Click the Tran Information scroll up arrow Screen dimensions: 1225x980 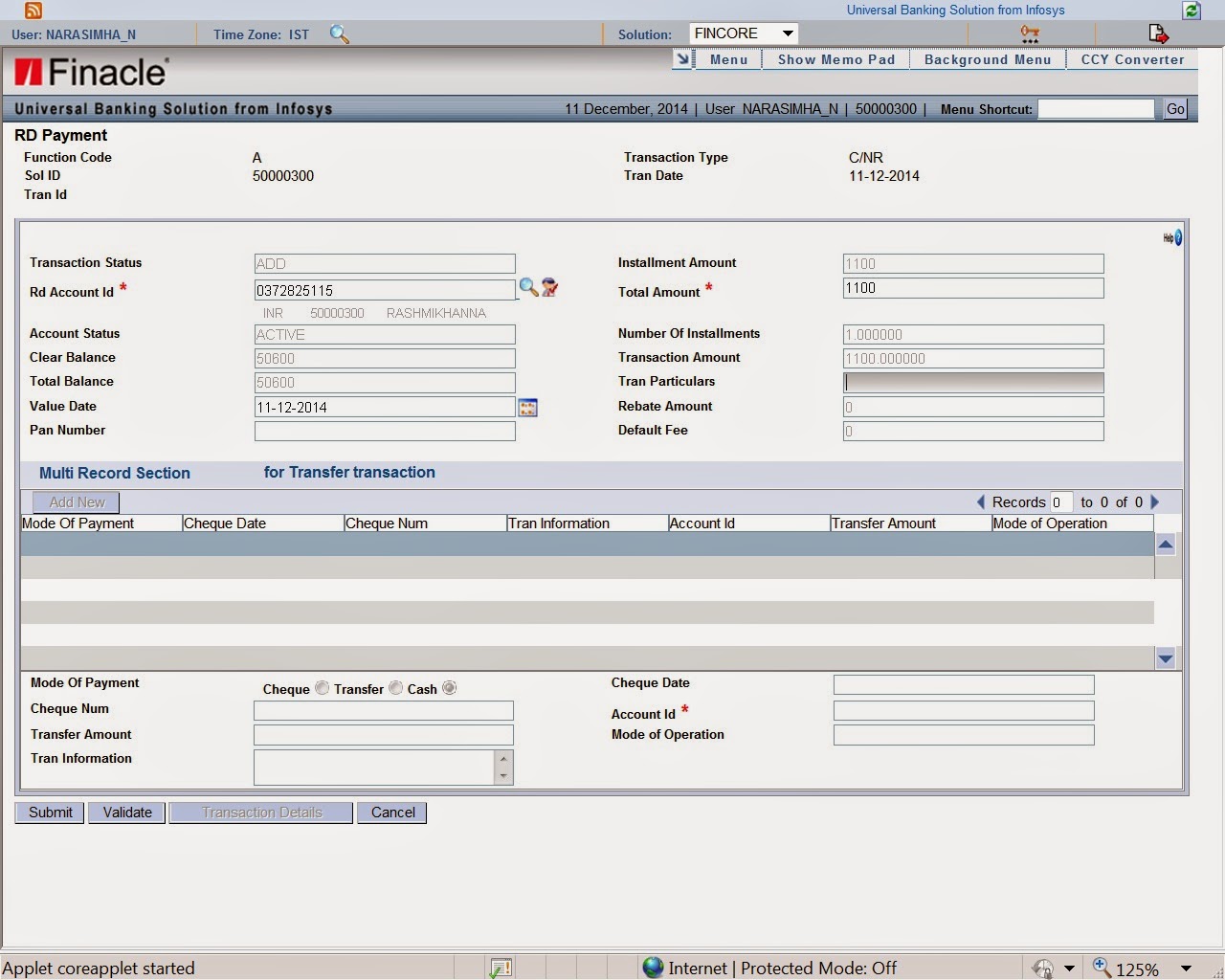tap(503, 759)
